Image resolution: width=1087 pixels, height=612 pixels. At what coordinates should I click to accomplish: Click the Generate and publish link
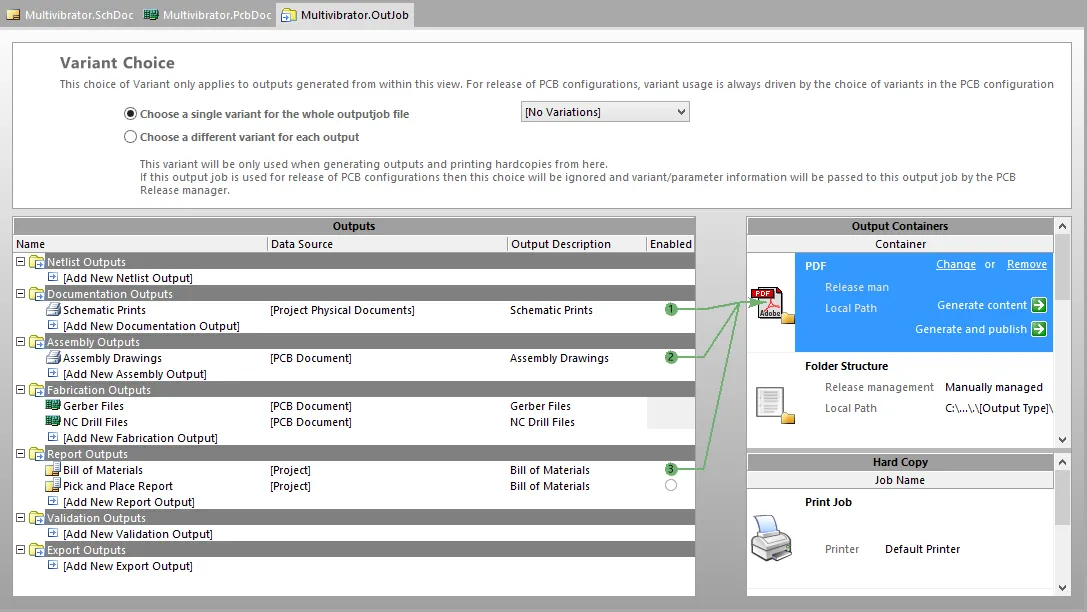(971, 329)
